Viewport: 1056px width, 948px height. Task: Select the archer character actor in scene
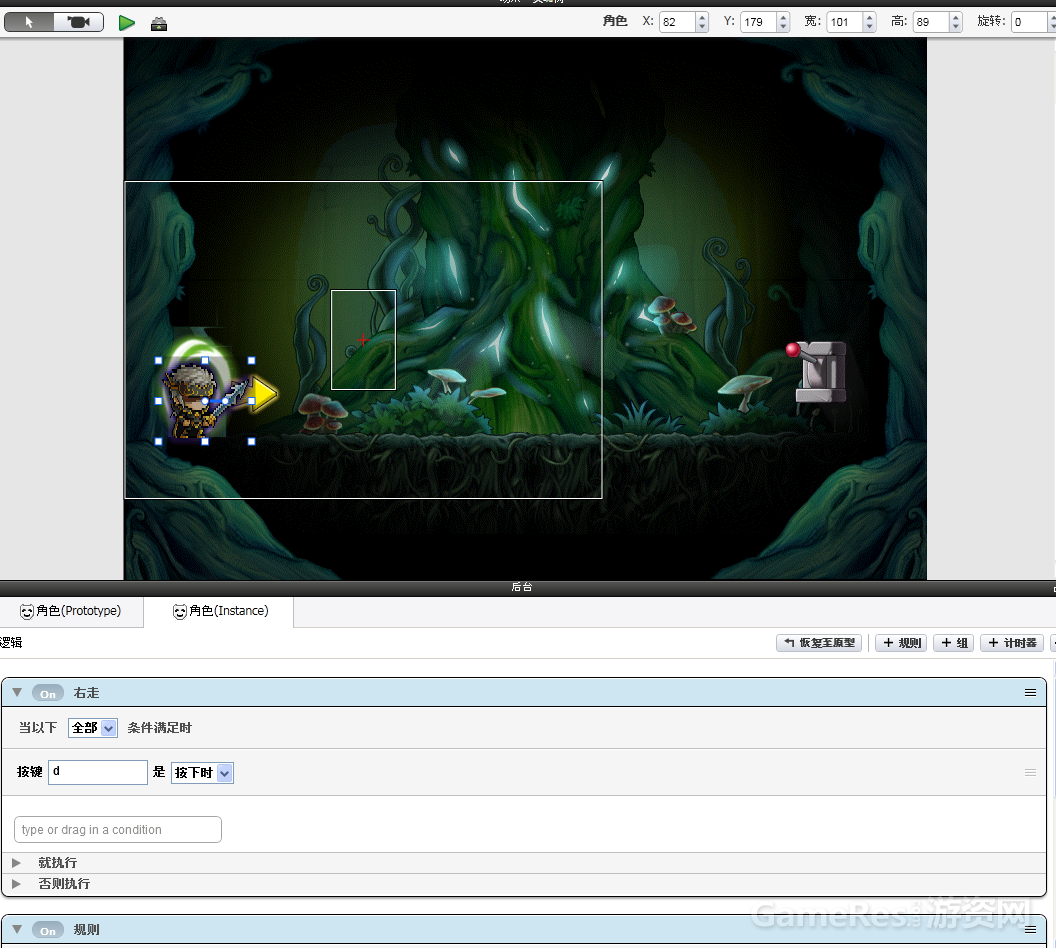(x=192, y=401)
